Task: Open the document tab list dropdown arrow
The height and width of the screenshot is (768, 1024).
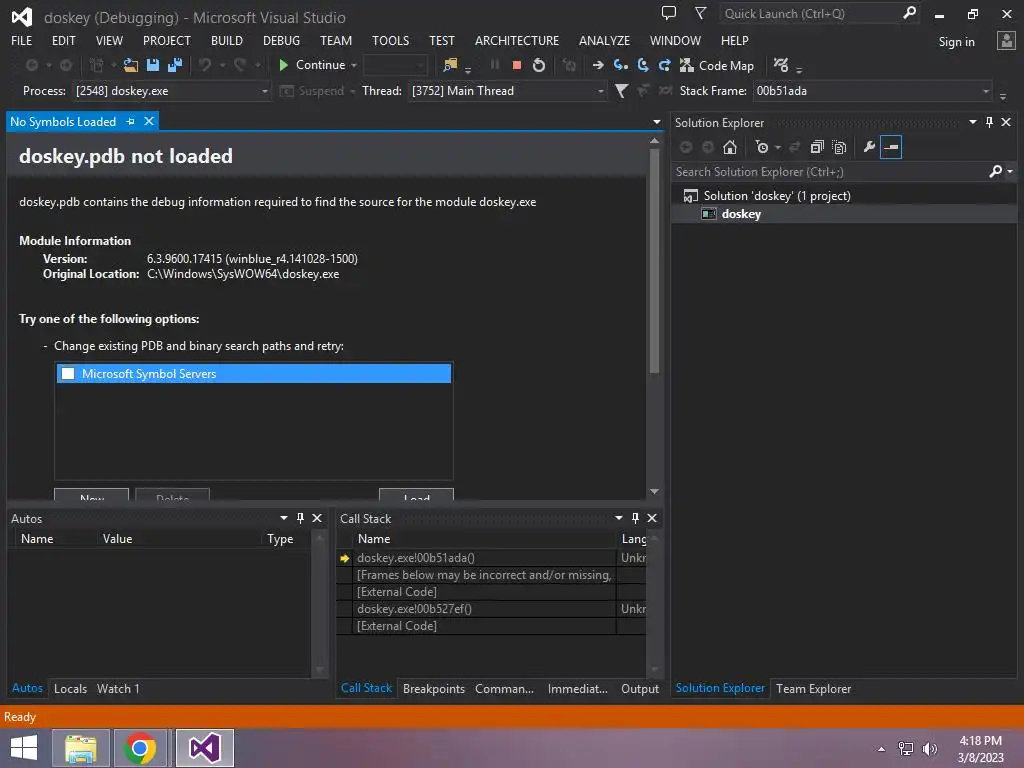Action: (x=656, y=122)
